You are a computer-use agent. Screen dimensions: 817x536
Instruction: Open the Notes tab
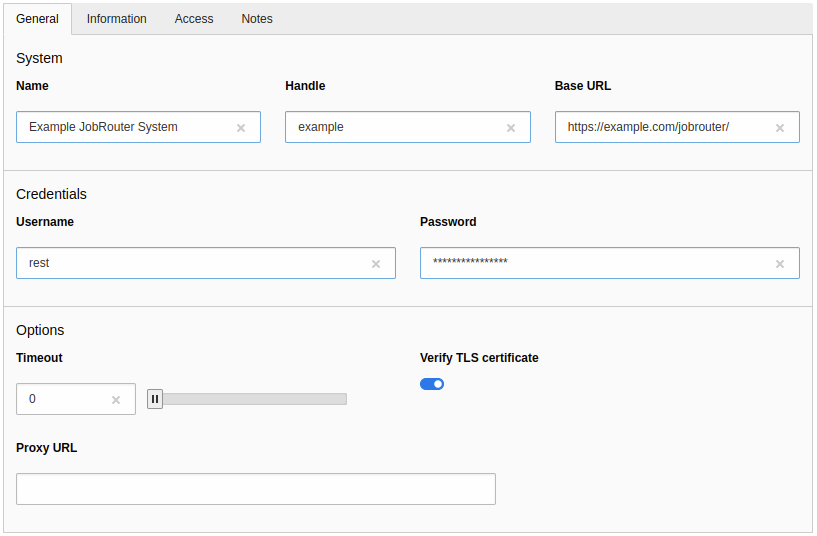[x=257, y=19]
